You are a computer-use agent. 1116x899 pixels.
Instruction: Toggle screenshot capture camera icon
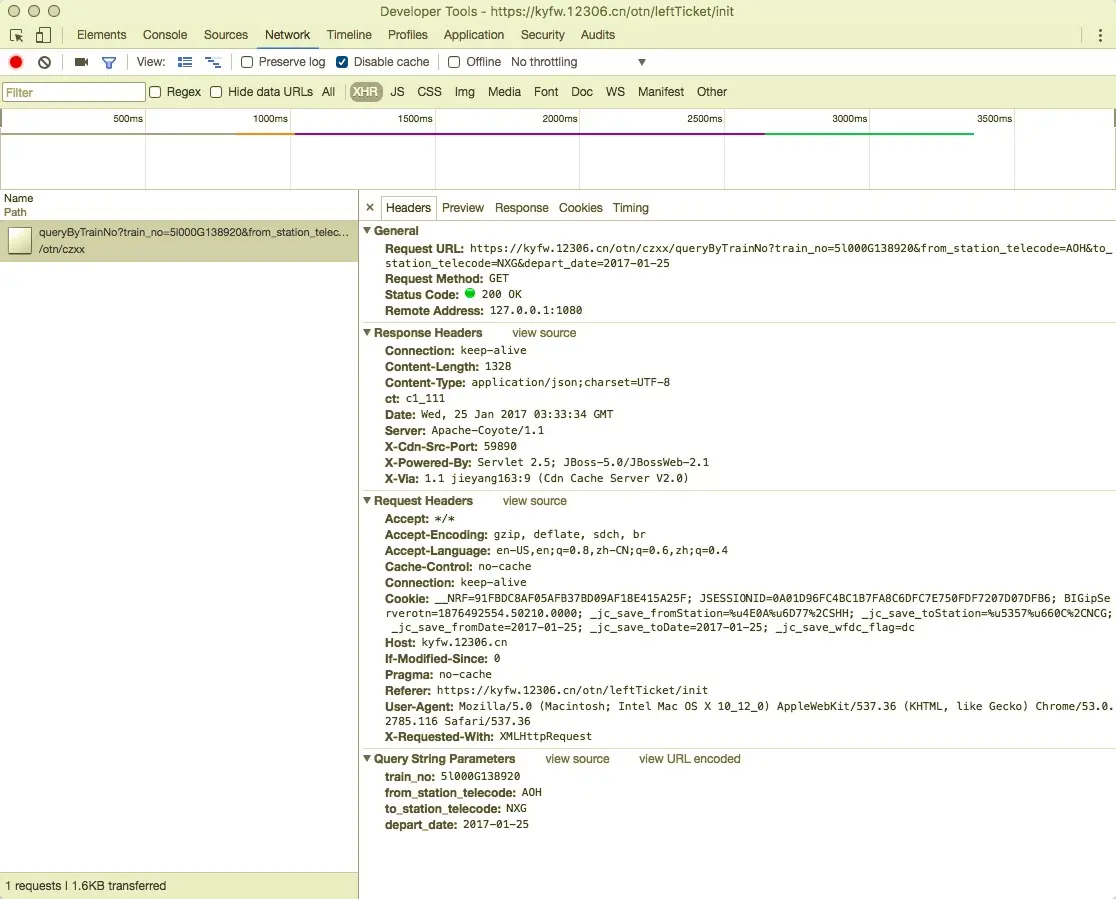pos(81,62)
